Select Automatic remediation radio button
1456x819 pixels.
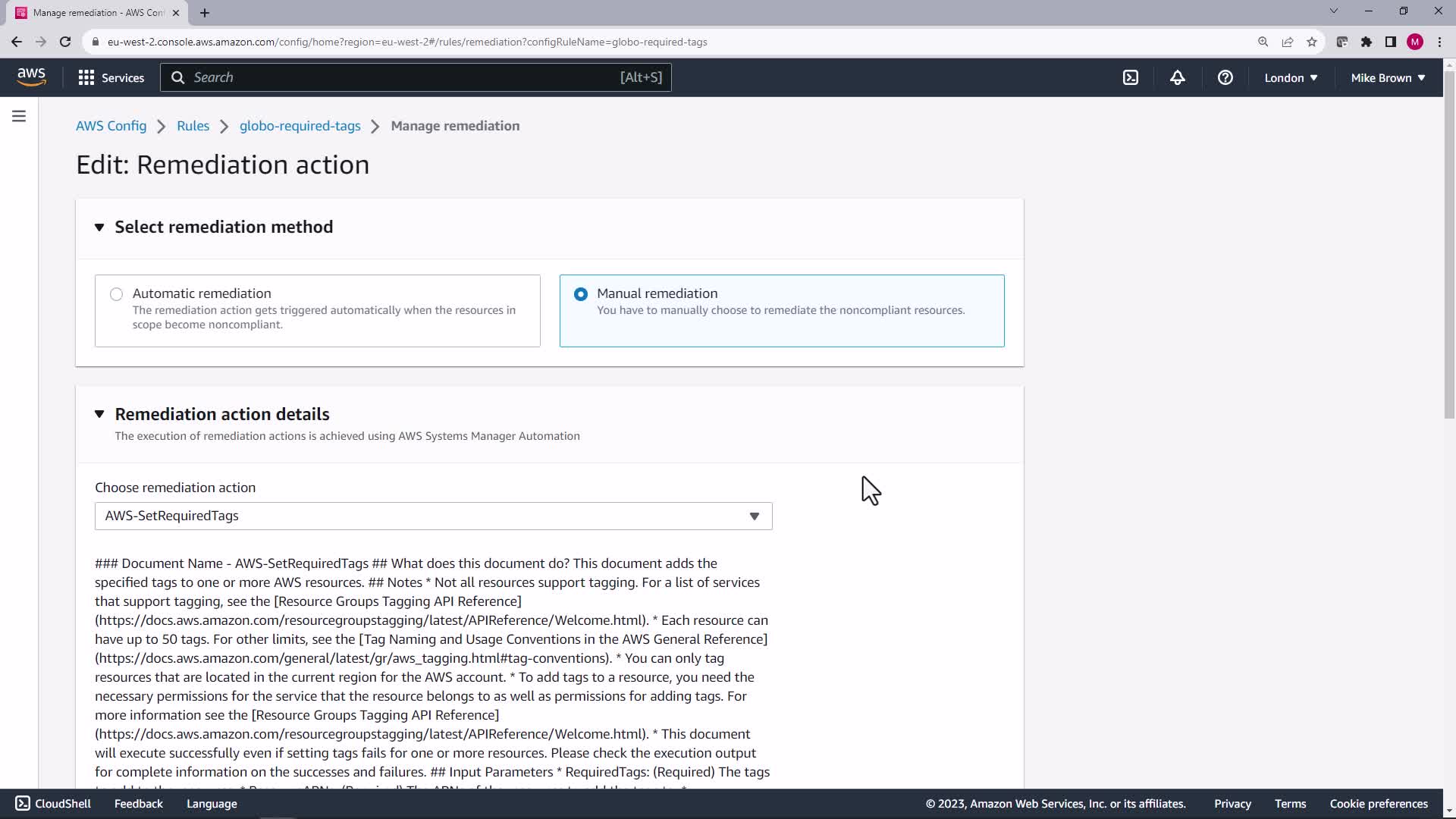click(116, 294)
